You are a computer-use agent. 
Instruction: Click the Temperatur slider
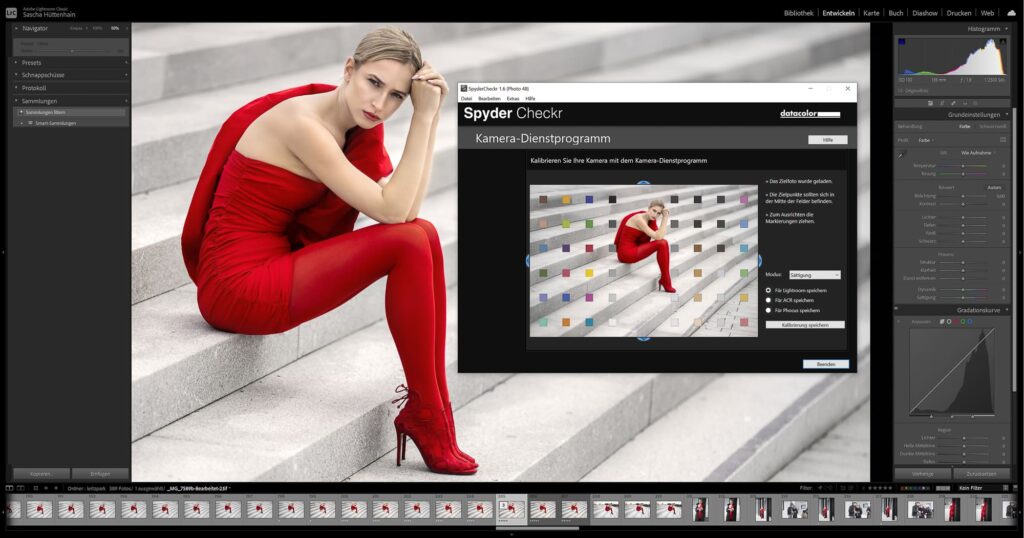coord(964,165)
